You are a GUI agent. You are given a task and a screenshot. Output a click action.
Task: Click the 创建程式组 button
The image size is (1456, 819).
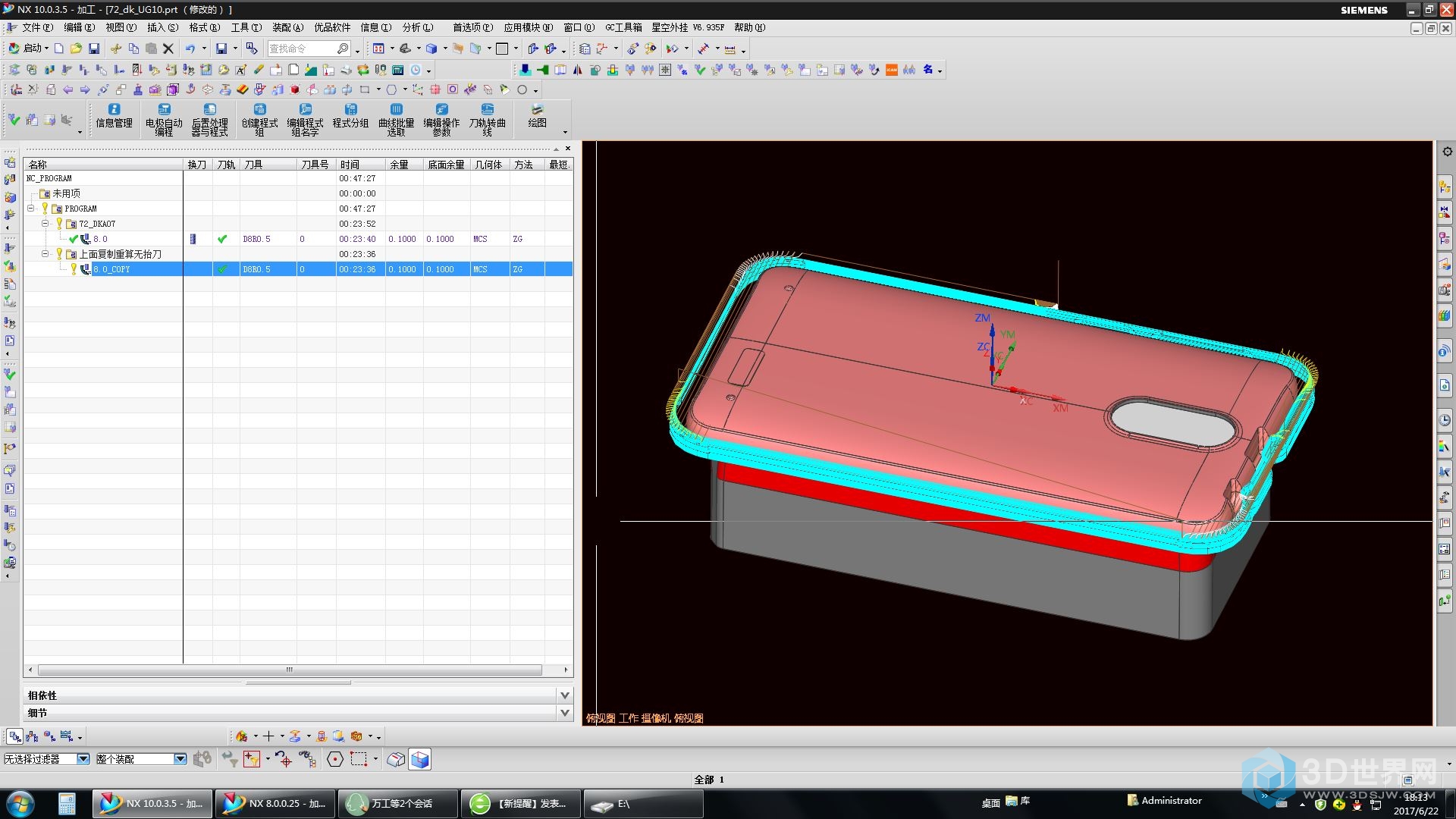point(259,120)
